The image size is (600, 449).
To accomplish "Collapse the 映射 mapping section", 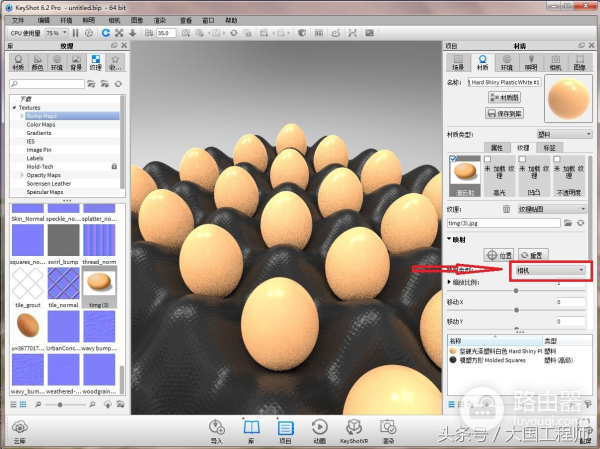I will tap(449, 240).
